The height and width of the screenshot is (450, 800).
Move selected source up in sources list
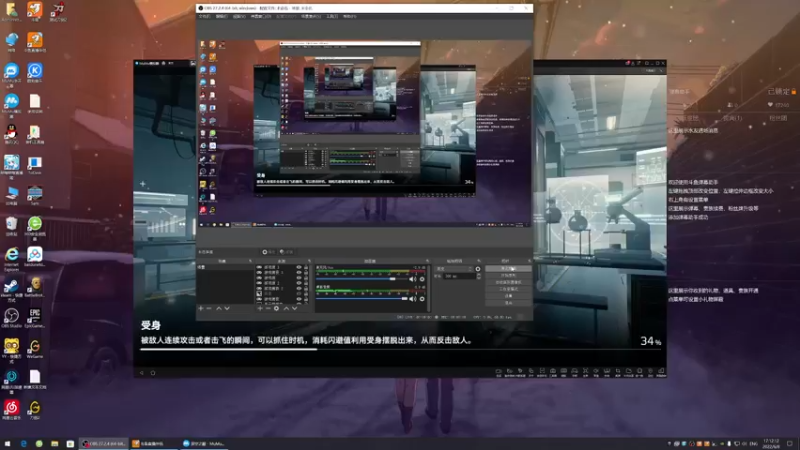tap(286, 308)
